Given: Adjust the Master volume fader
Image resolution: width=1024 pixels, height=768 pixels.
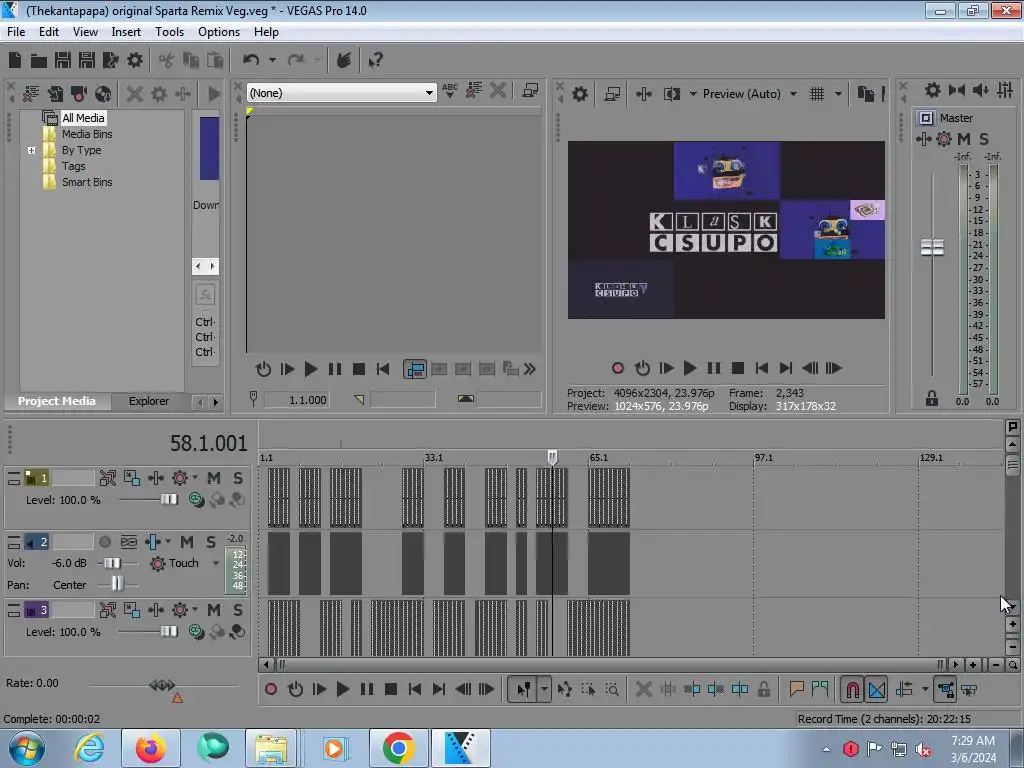Looking at the screenshot, I should (x=932, y=248).
